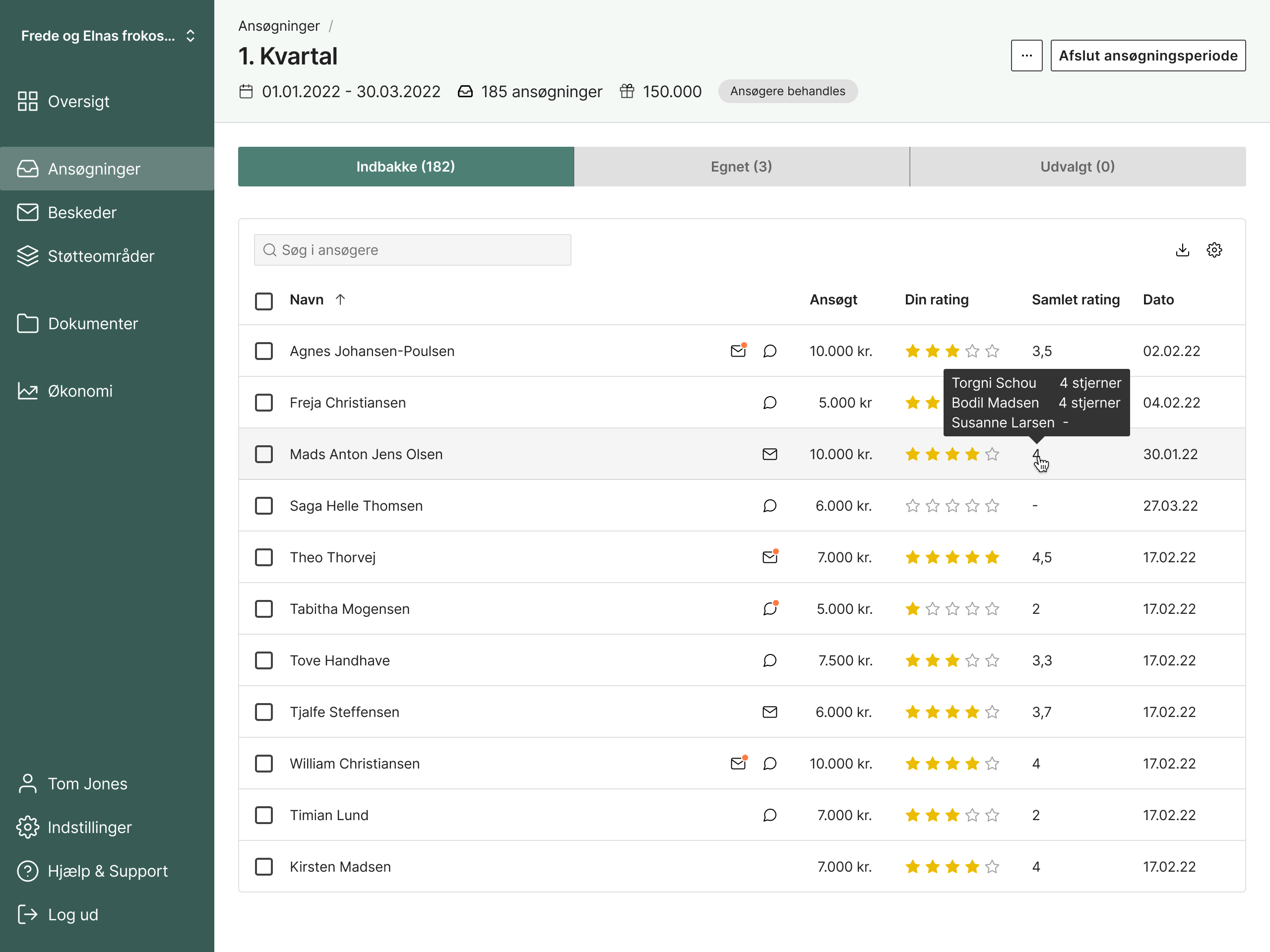Check the checkbox for Agnes Johansen-Poulsen

click(x=263, y=351)
